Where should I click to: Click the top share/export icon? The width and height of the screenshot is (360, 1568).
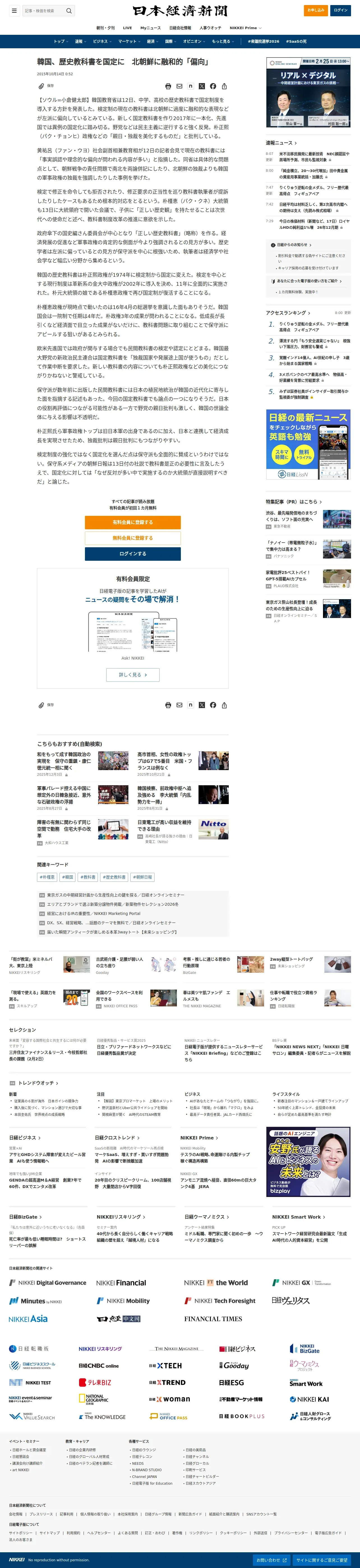pyautogui.click(x=224, y=86)
